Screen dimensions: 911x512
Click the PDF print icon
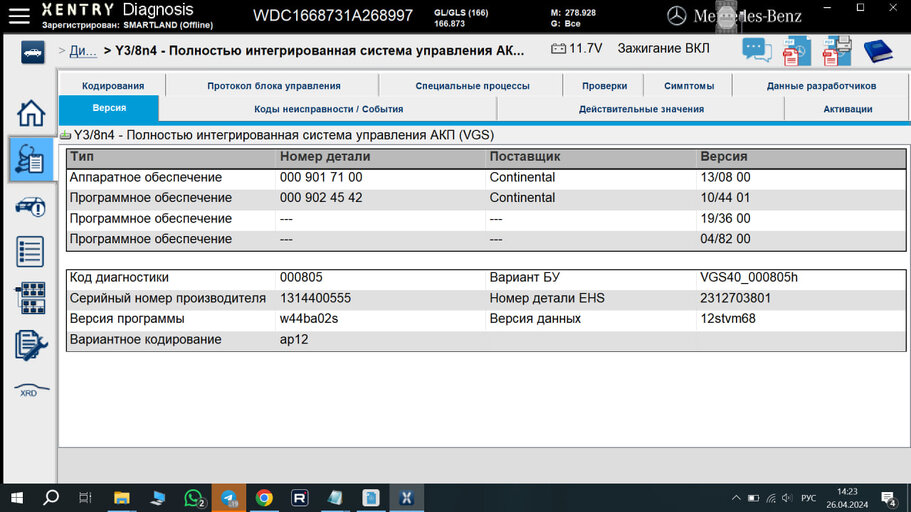click(x=837, y=51)
